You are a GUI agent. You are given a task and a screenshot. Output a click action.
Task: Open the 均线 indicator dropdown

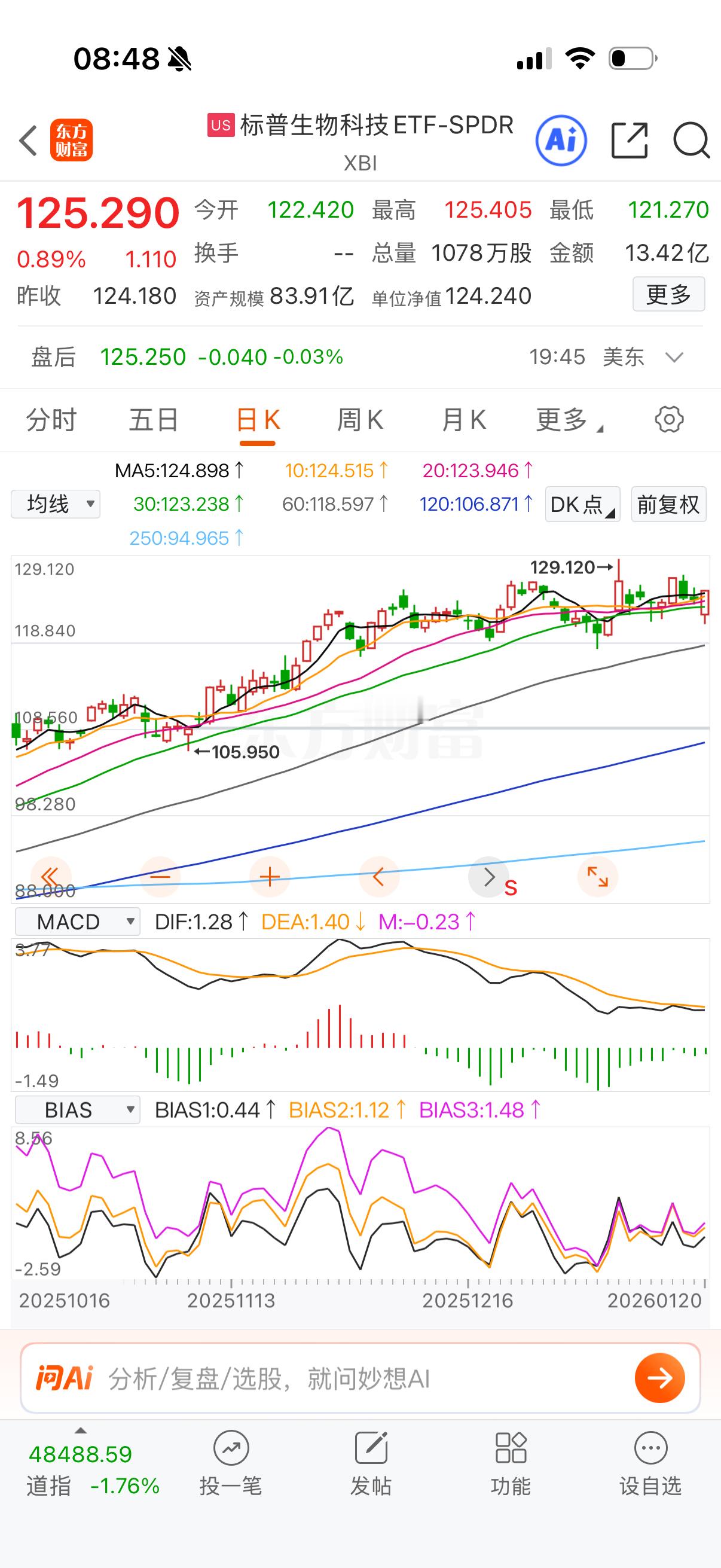coord(56,504)
